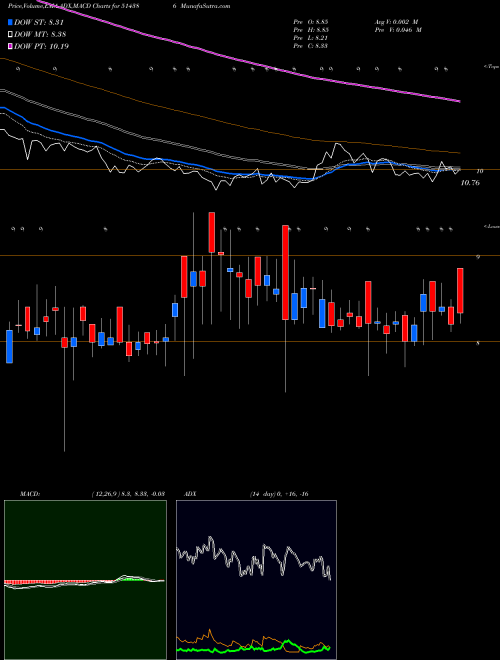Select the 'DOW PT: 10.19' legend text
Viewport: 500px width, 660px height.
click(x=41, y=46)
